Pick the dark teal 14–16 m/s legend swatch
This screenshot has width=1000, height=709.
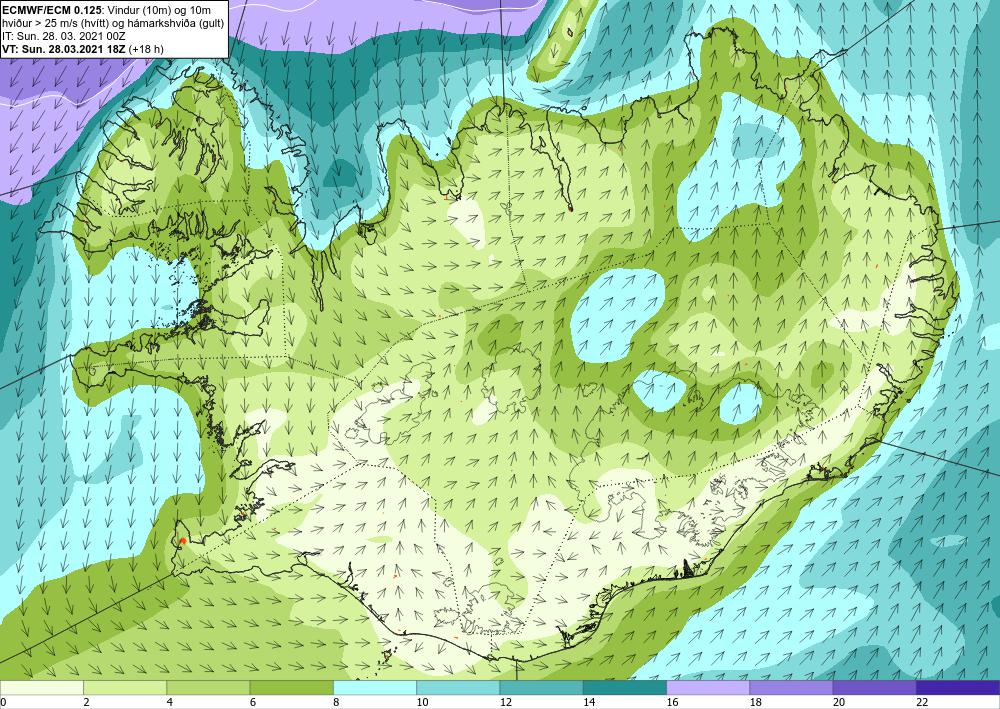point(625,687)
